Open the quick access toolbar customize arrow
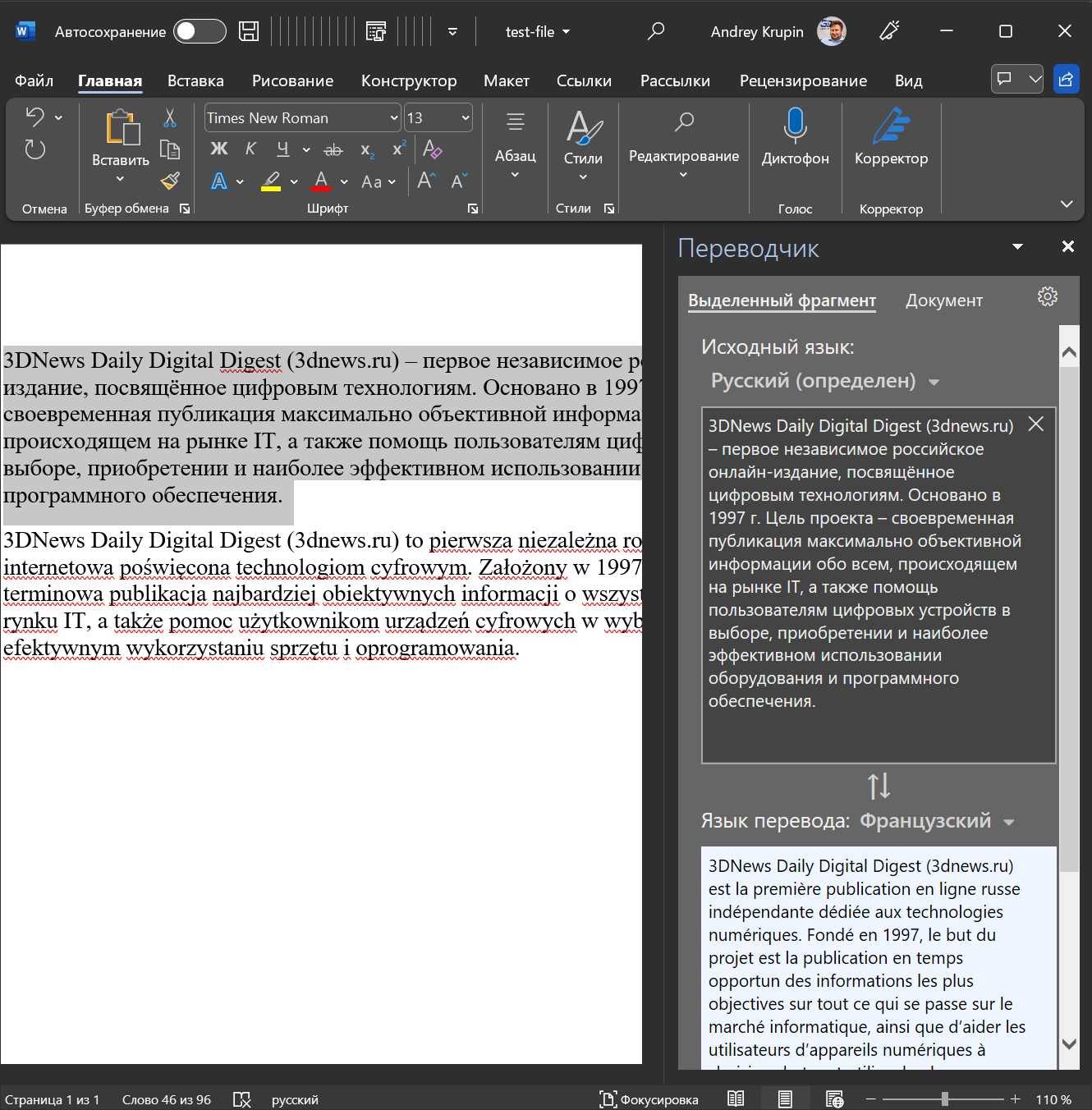Image resolution: width=1092 pixels, height=1110 pixels. coord(452,32)
